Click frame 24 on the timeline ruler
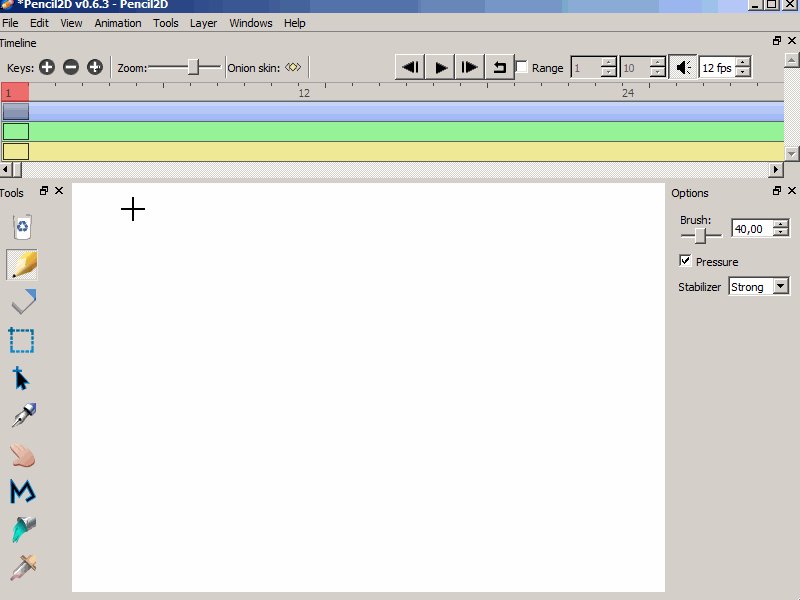 click(628, 93)
